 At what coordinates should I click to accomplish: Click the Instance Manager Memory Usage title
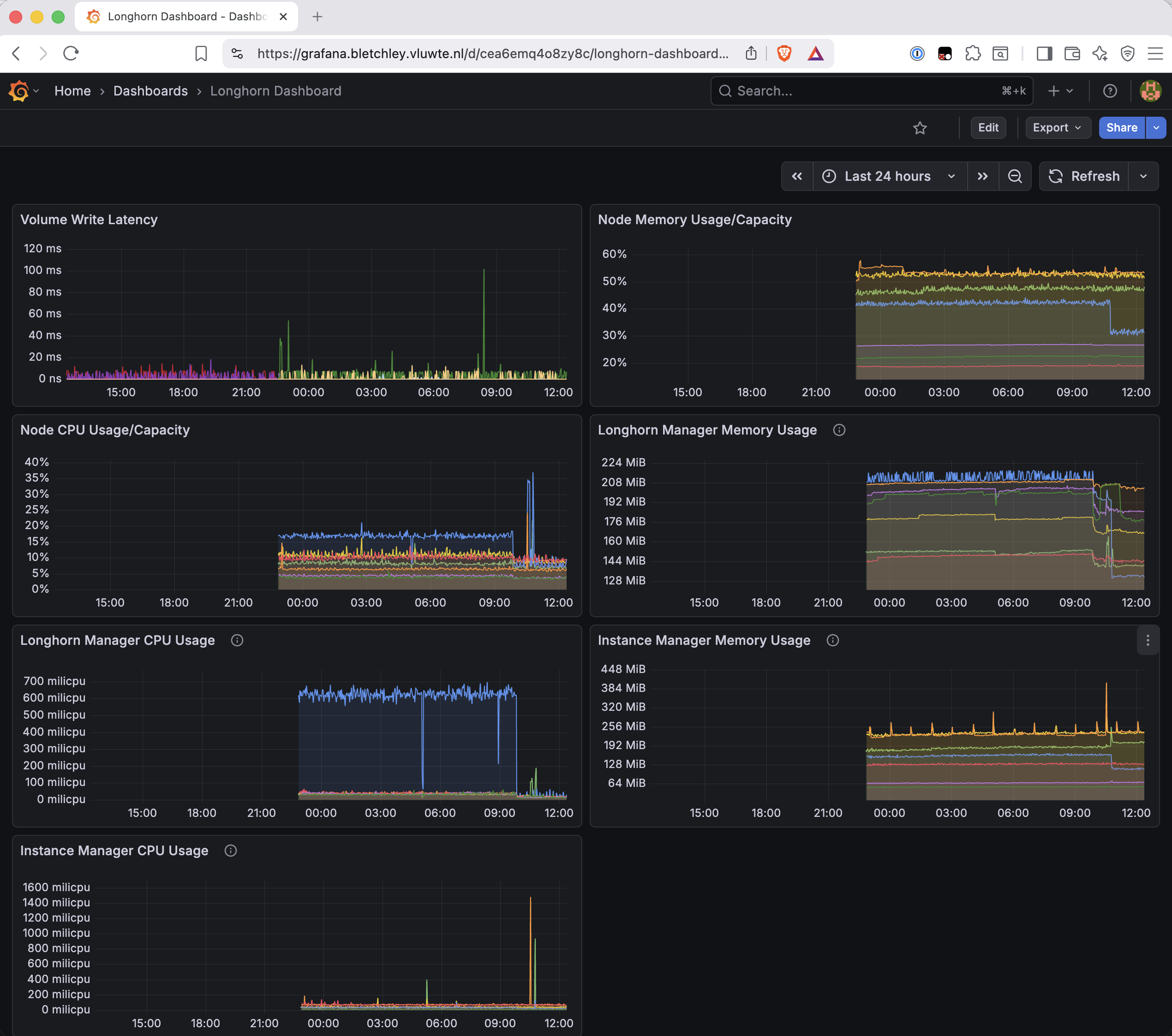coord(704,640)
